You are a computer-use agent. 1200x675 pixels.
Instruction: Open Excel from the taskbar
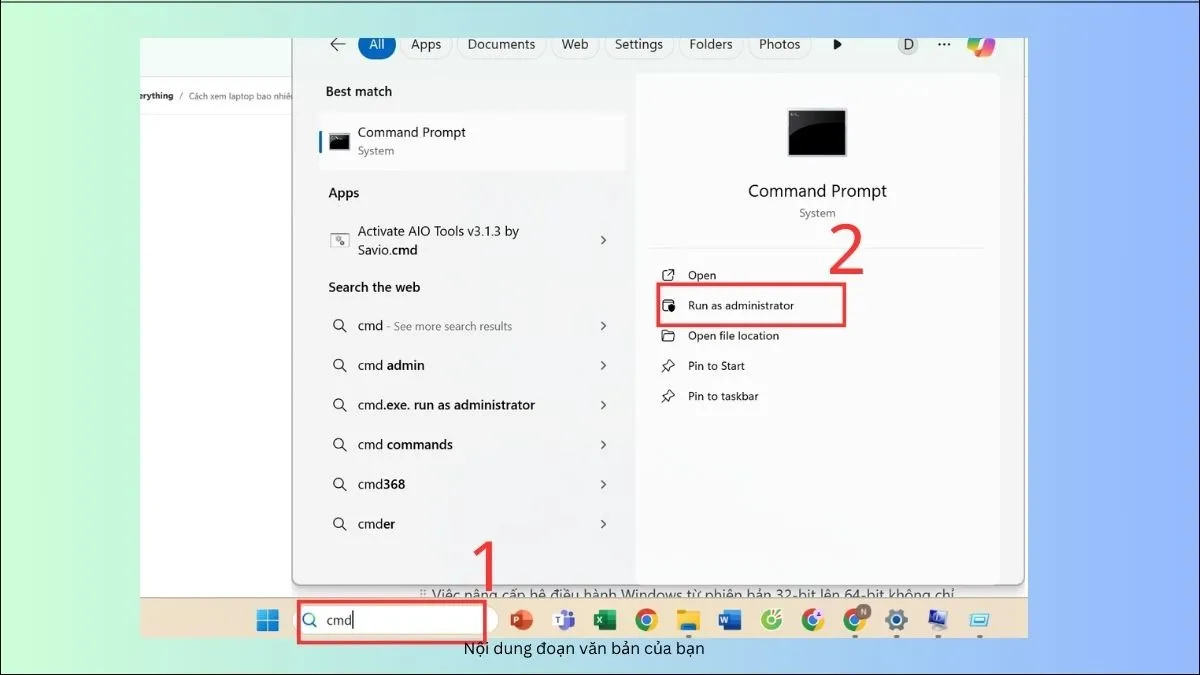pos(604,620)
